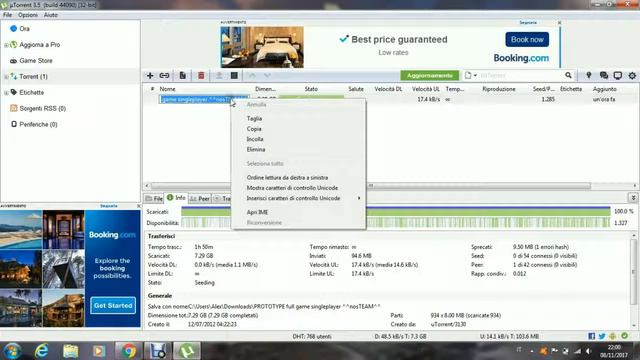Click the green checkmark network status icon
This screenshot has height=360, width=640.
point(624,336)
